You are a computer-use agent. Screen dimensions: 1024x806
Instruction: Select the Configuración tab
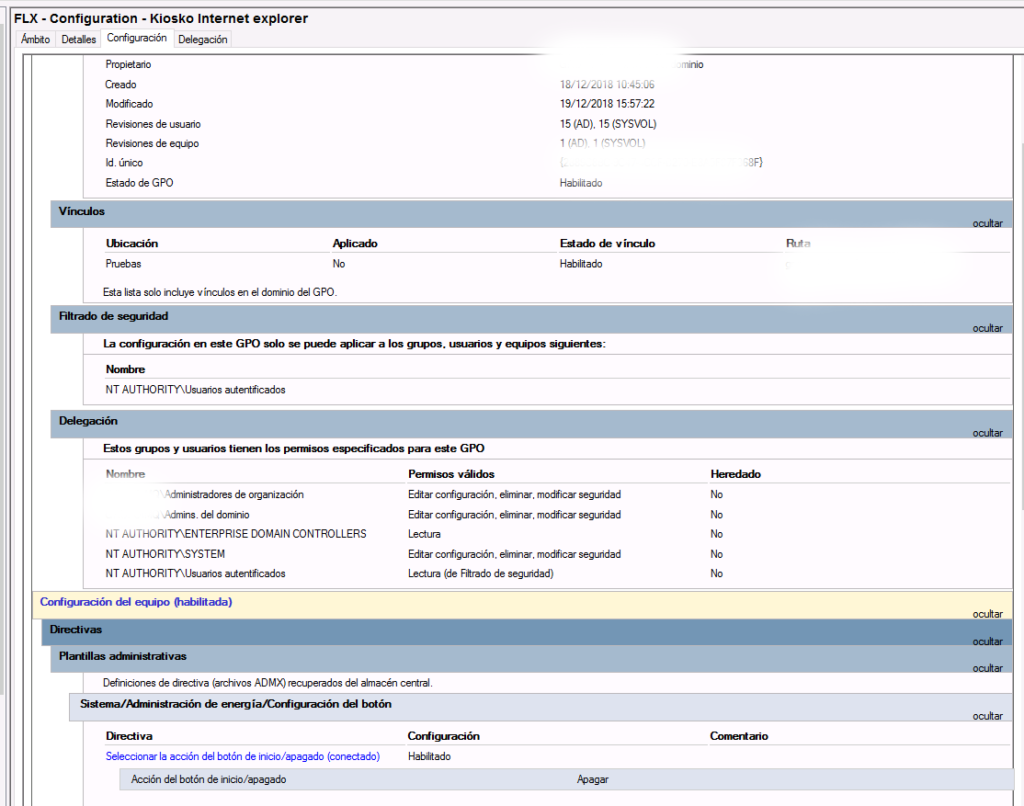tap(137, 38)
